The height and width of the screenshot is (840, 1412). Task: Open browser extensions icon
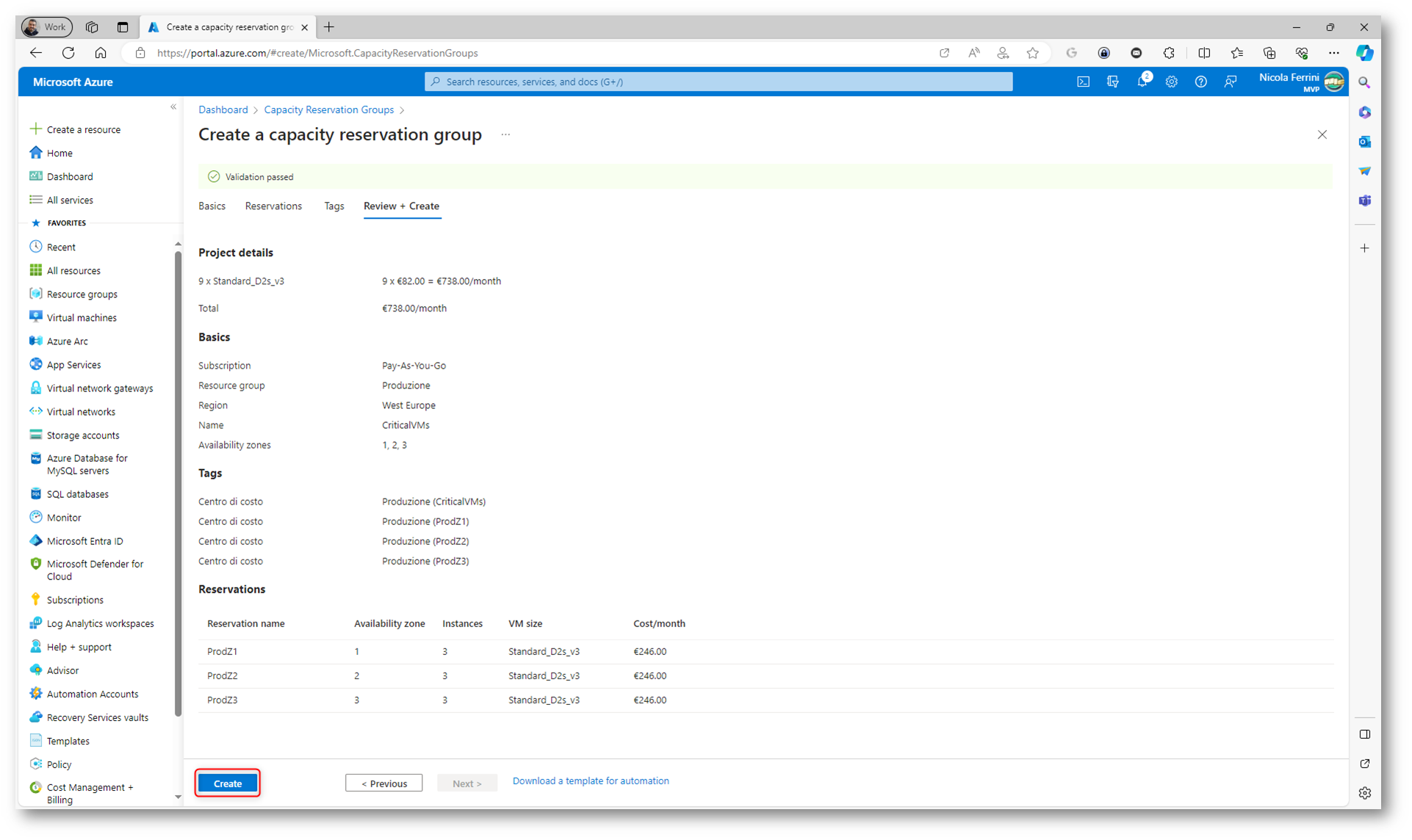1169,53
